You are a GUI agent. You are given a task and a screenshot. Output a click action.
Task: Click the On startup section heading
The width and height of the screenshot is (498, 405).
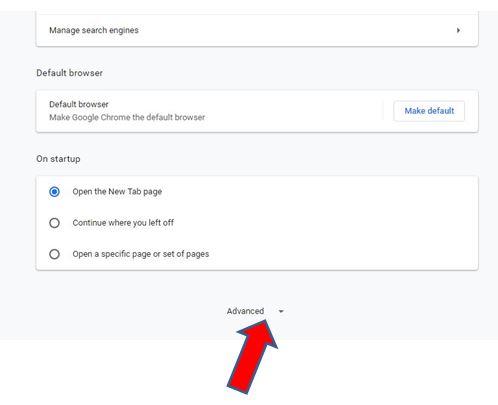coord(58,159)
